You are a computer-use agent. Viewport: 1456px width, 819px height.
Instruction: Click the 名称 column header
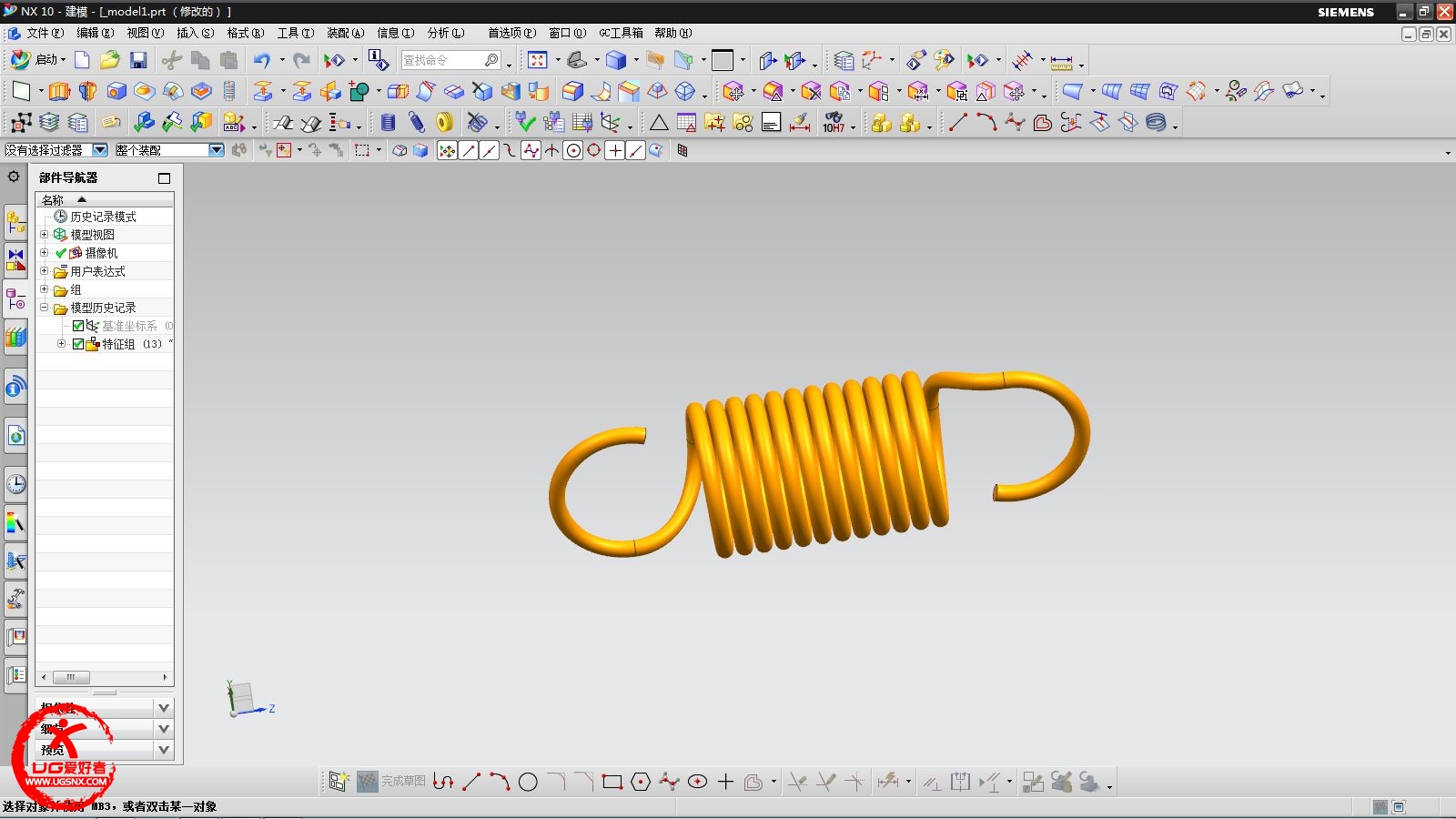[104, 199]
